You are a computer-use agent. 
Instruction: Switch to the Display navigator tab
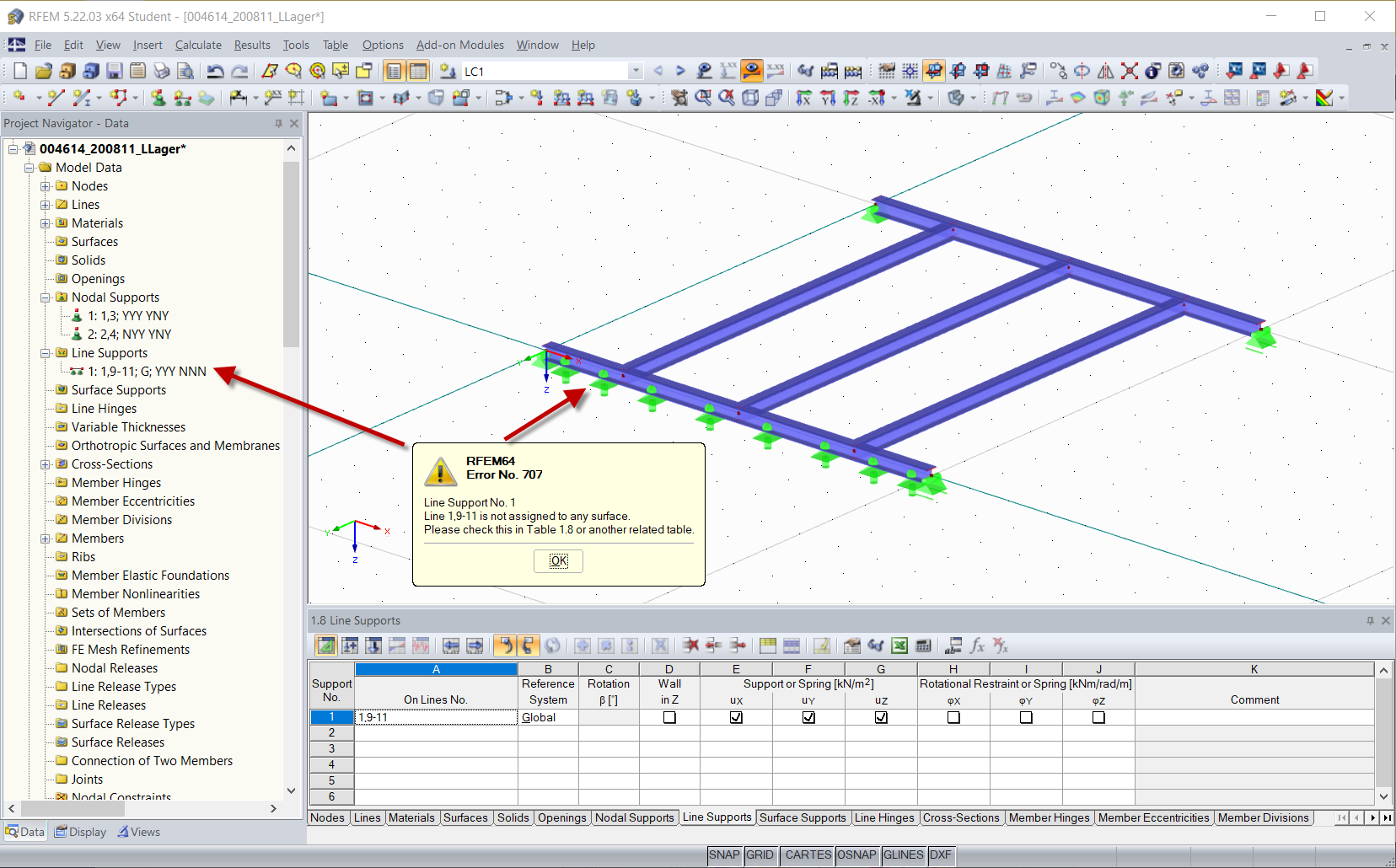pos(81,832)
